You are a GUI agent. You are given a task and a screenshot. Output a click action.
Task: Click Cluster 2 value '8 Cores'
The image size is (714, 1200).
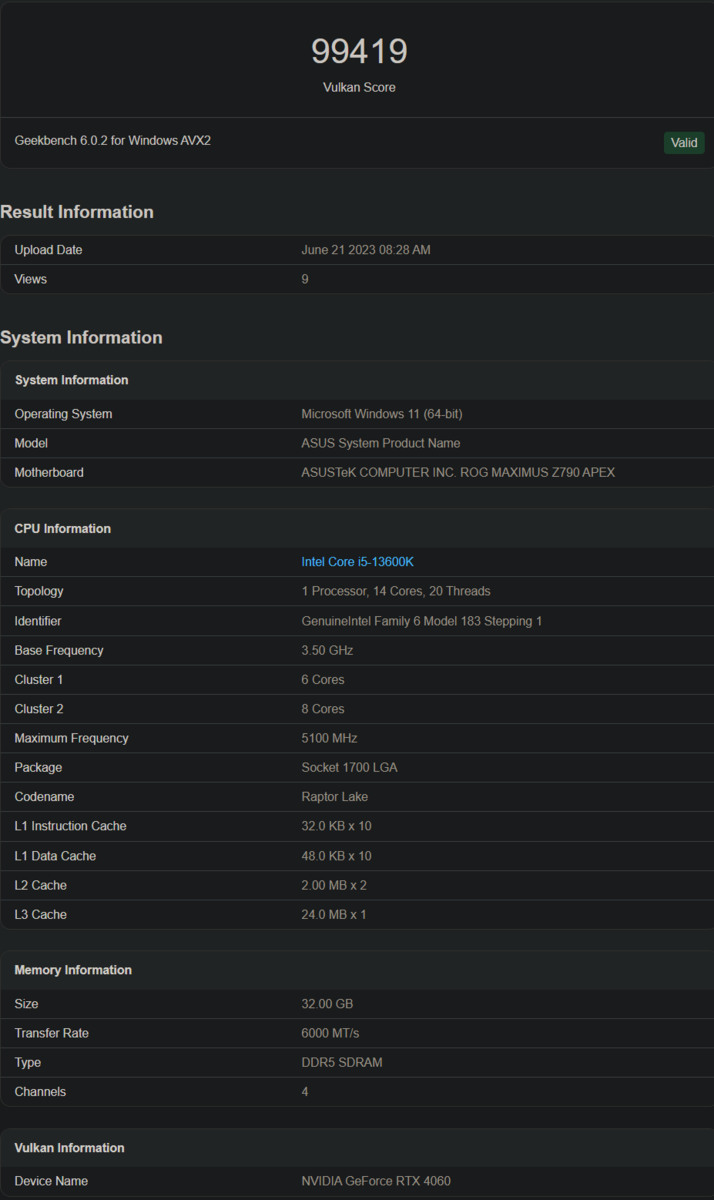[x=323, y=709]
